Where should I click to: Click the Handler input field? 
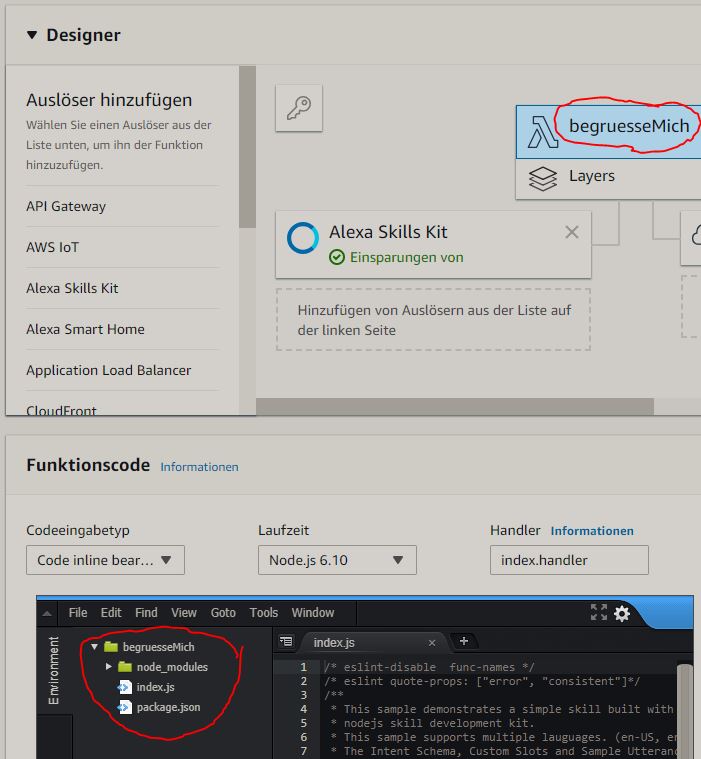click(568, 560)
